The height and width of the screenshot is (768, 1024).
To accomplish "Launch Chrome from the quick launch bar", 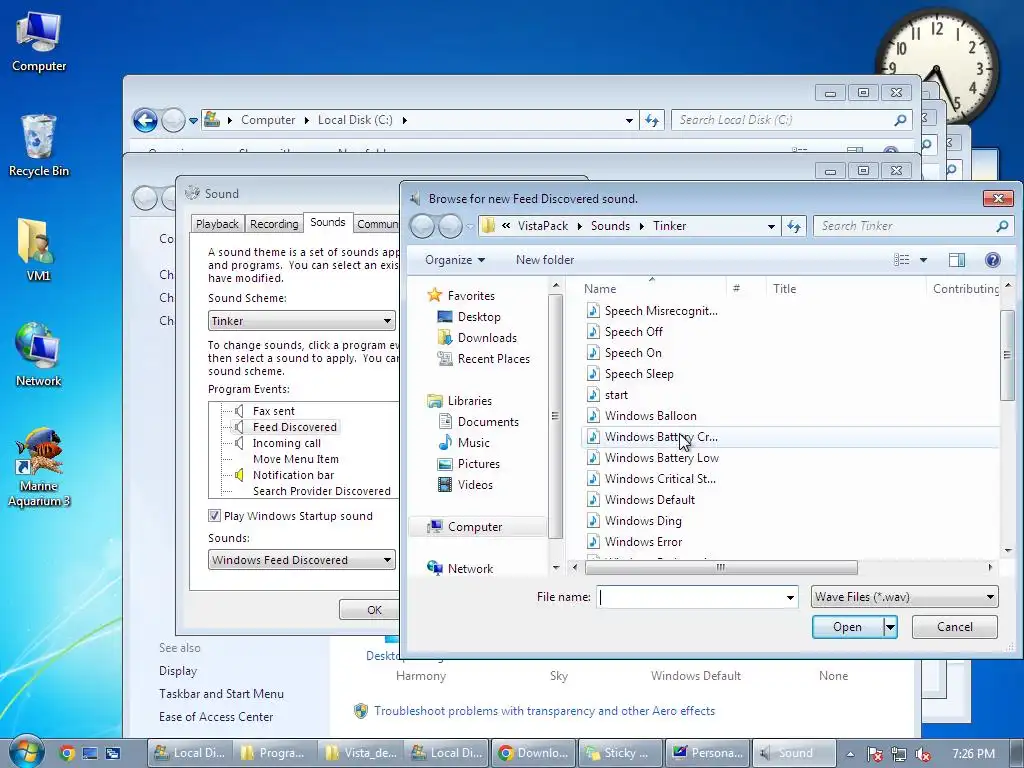I will (67, 753).
